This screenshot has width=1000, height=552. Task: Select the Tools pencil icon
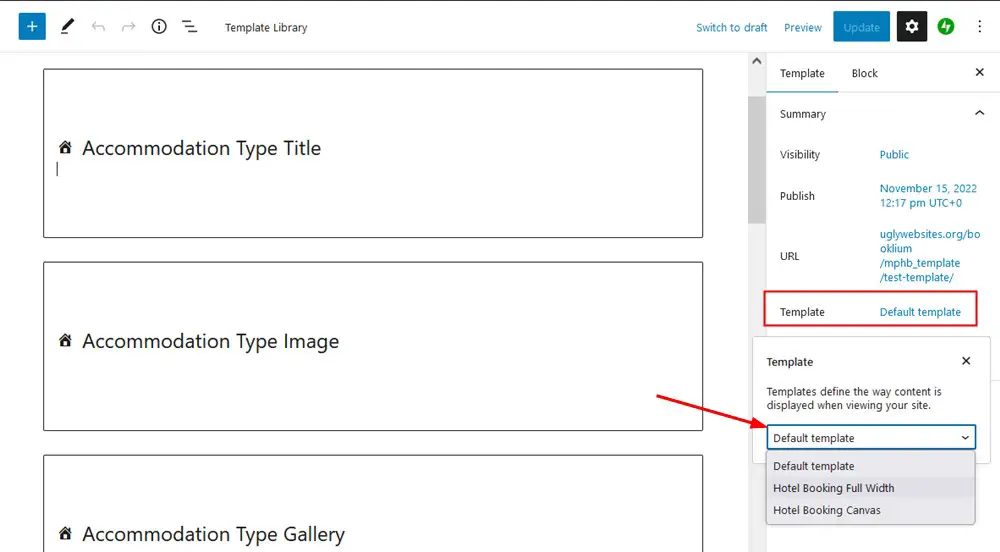tap(67, 27)
